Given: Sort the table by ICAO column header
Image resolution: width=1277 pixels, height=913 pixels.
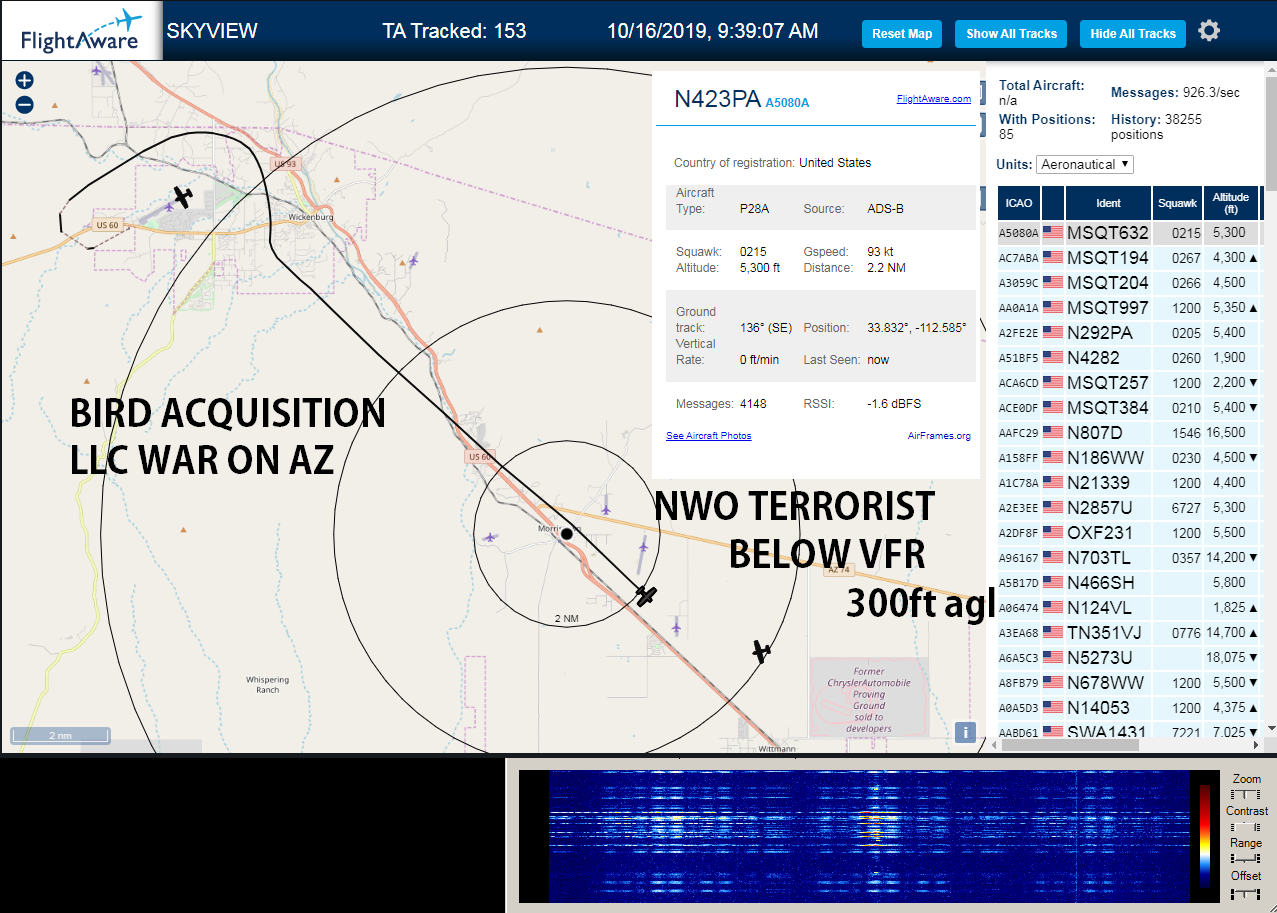Looking at the screenshot, I should 1019,203.
